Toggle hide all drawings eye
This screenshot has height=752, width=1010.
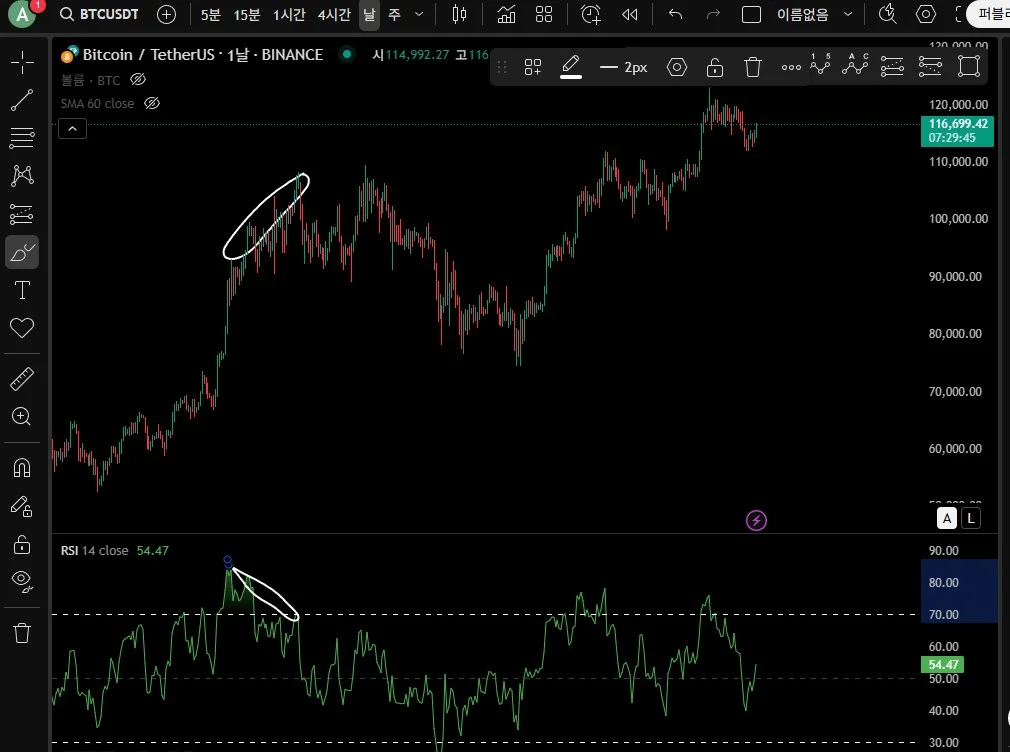[22, 582]
